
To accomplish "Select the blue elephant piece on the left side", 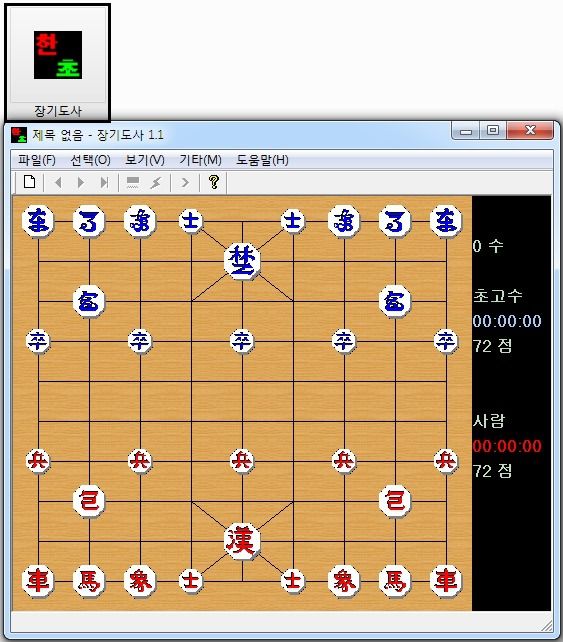I will 140,221.
